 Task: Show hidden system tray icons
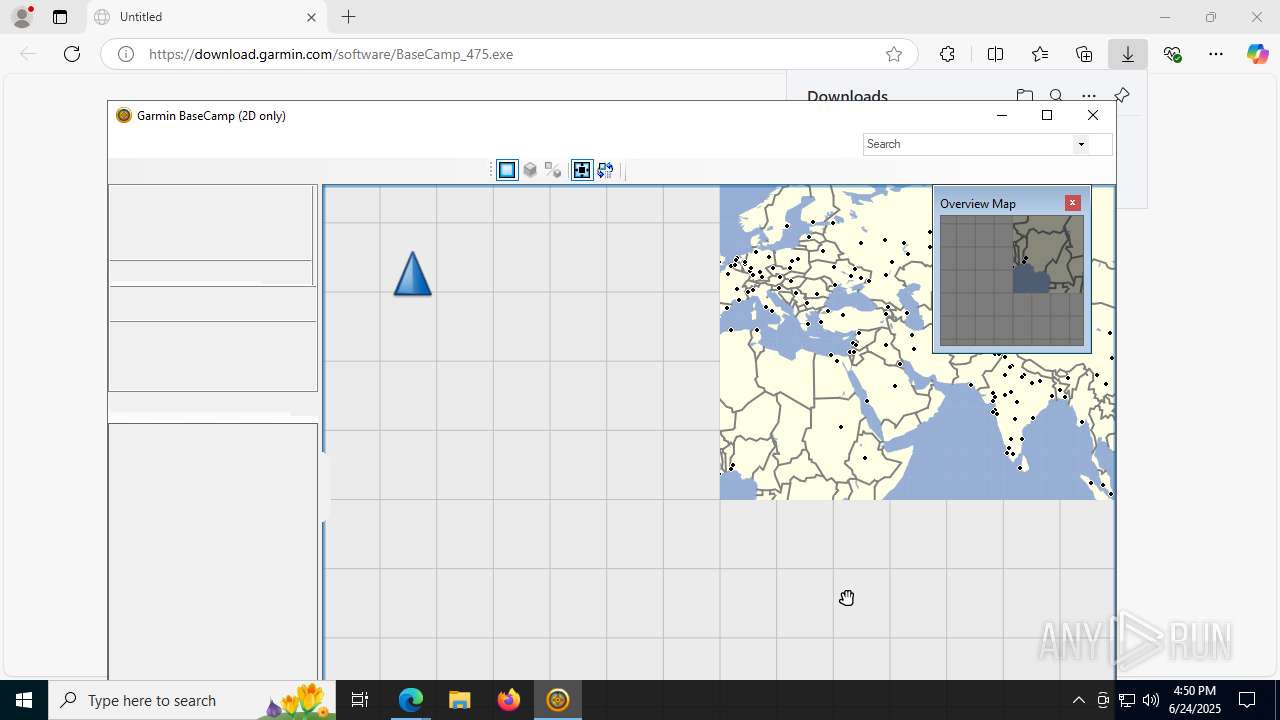click(x=1078, y=700)
